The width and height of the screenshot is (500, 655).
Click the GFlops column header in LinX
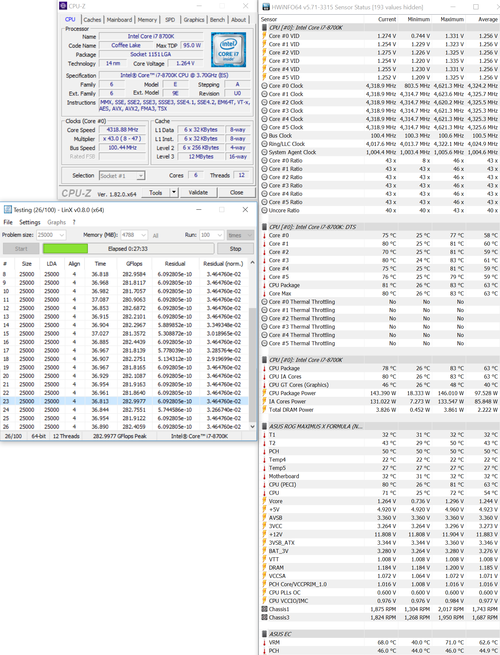(135, 264)
